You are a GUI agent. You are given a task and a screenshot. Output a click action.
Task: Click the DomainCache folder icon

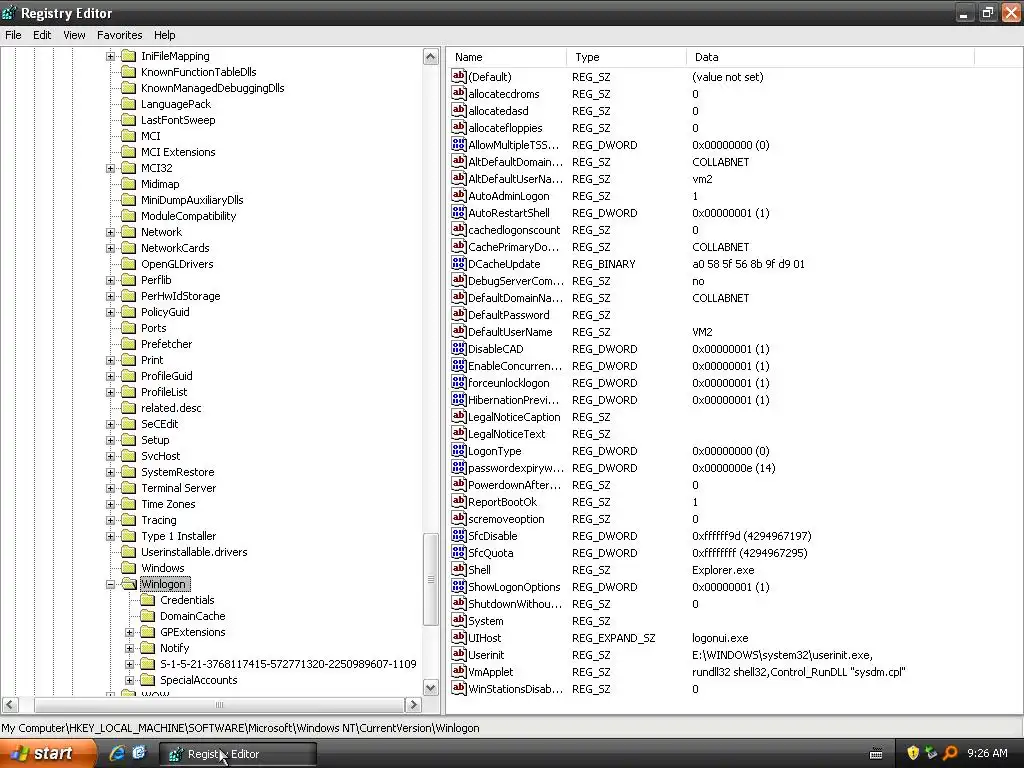pyautogui.click(x=148, y=616)
